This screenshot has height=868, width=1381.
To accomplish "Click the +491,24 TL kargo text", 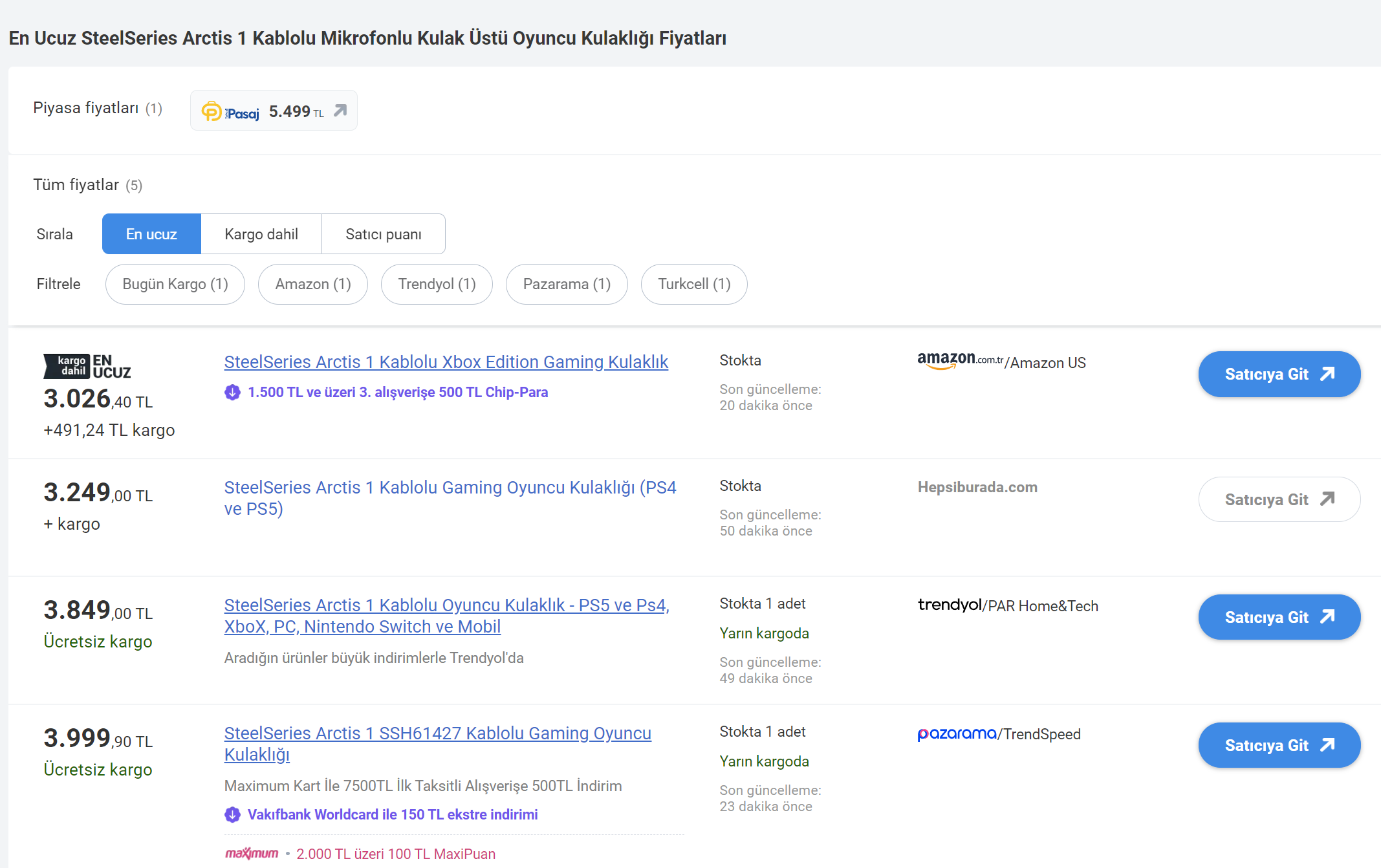I will click(109, 430).
